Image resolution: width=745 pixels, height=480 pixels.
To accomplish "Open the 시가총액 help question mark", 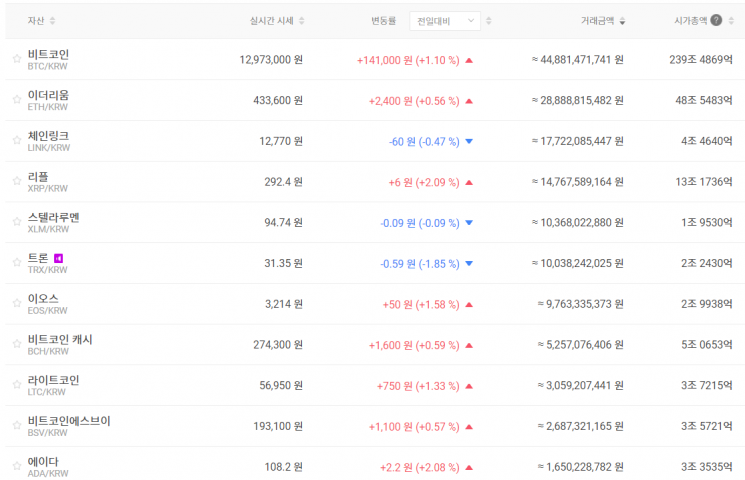I will point(716,20).
